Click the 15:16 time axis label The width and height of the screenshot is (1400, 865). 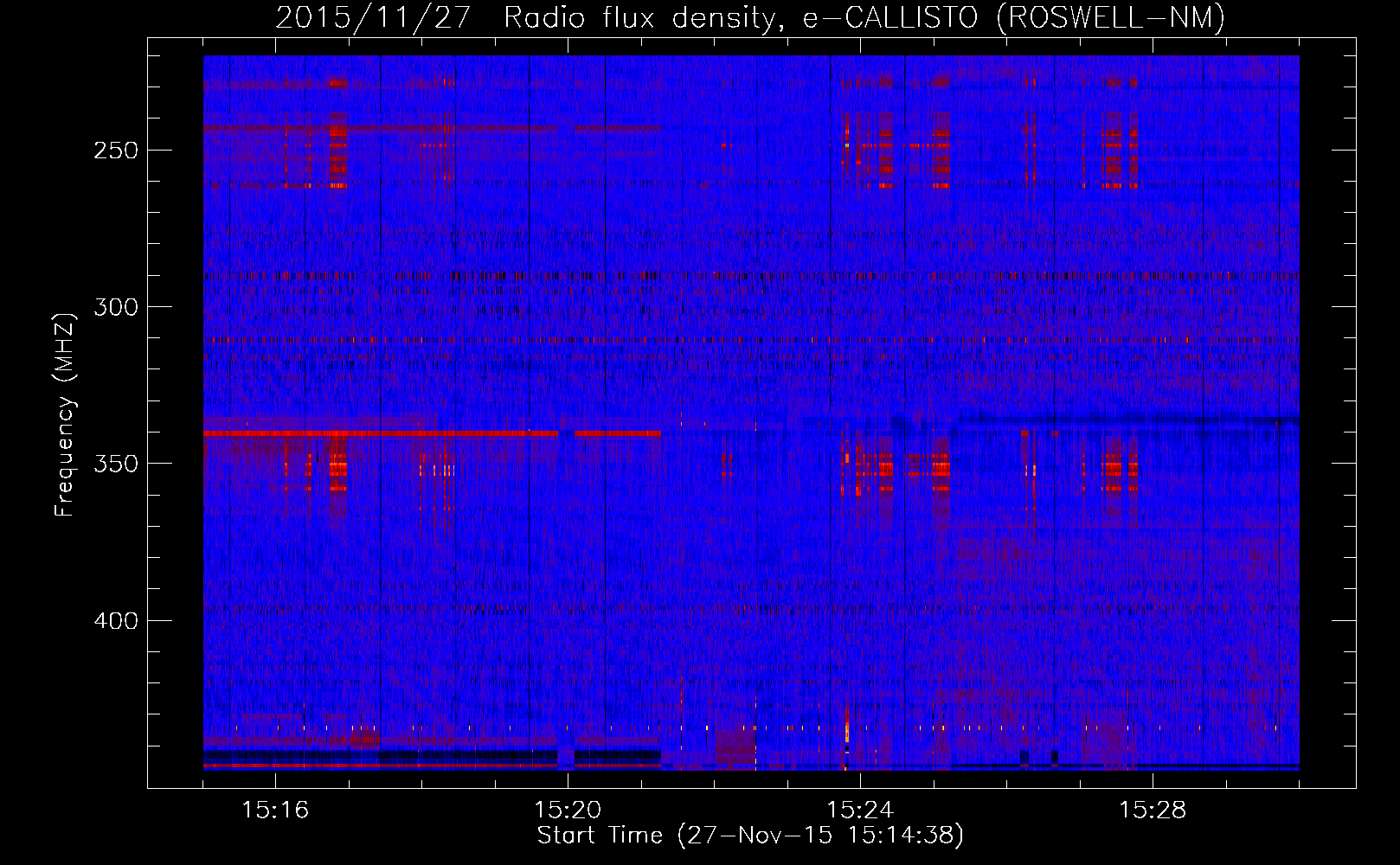[275, 811]
